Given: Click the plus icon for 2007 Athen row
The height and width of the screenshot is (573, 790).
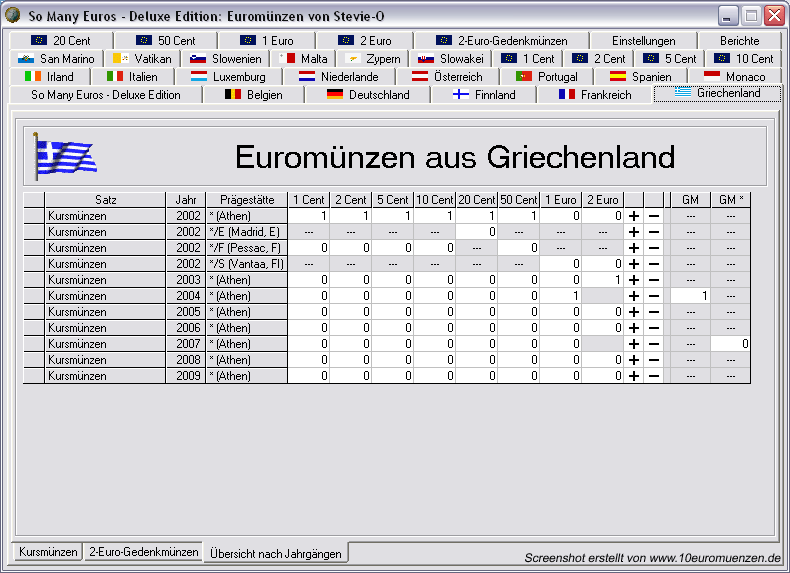Looking at the screenshot, I should 633,344.
